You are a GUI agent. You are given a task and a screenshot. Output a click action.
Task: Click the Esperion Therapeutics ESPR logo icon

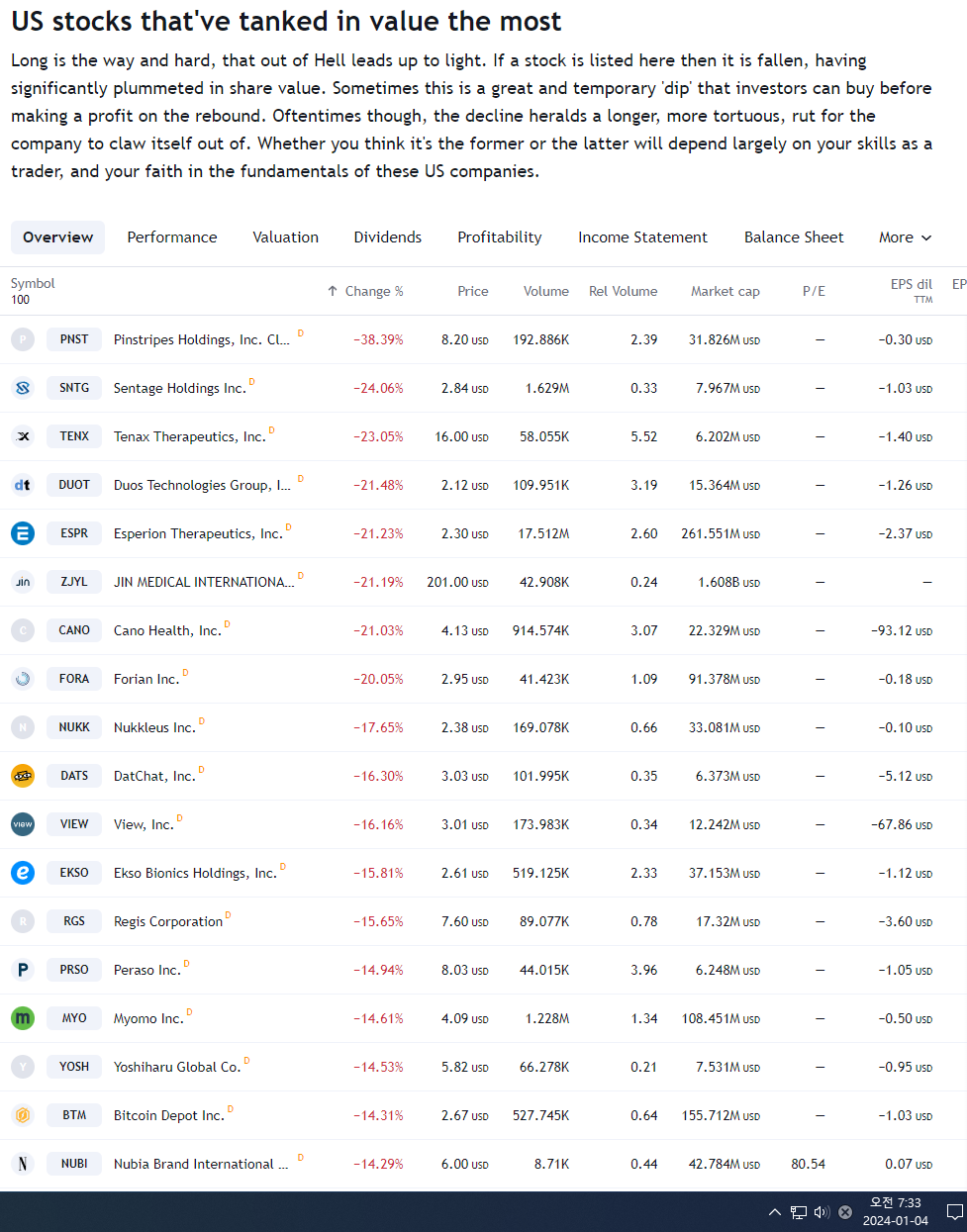pyautogui.click(x=23, y=533)
